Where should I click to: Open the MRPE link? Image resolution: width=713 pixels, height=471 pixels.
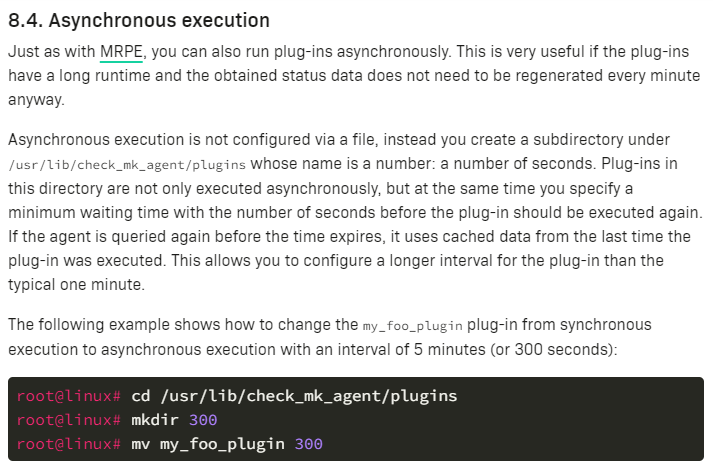(121, 52)
